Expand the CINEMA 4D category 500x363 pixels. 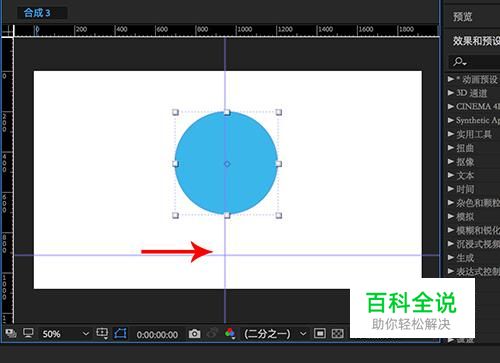point(451,106)
